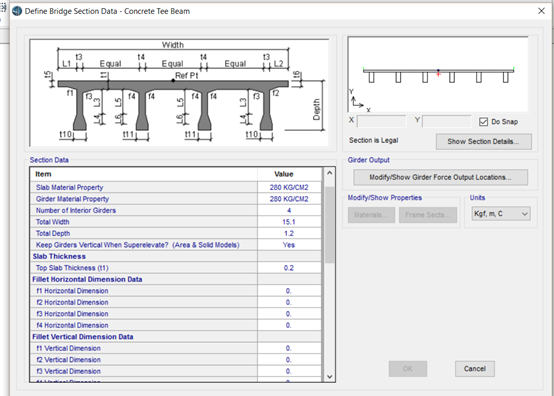Click the section data scrollbar up arrow
The width and height of the screenshot is (554, 396).
[329, 173]
